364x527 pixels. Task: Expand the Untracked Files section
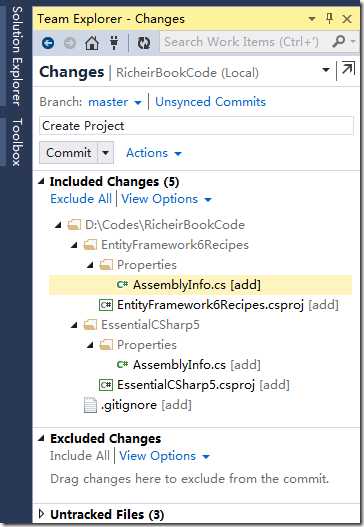tap(41, 514)
